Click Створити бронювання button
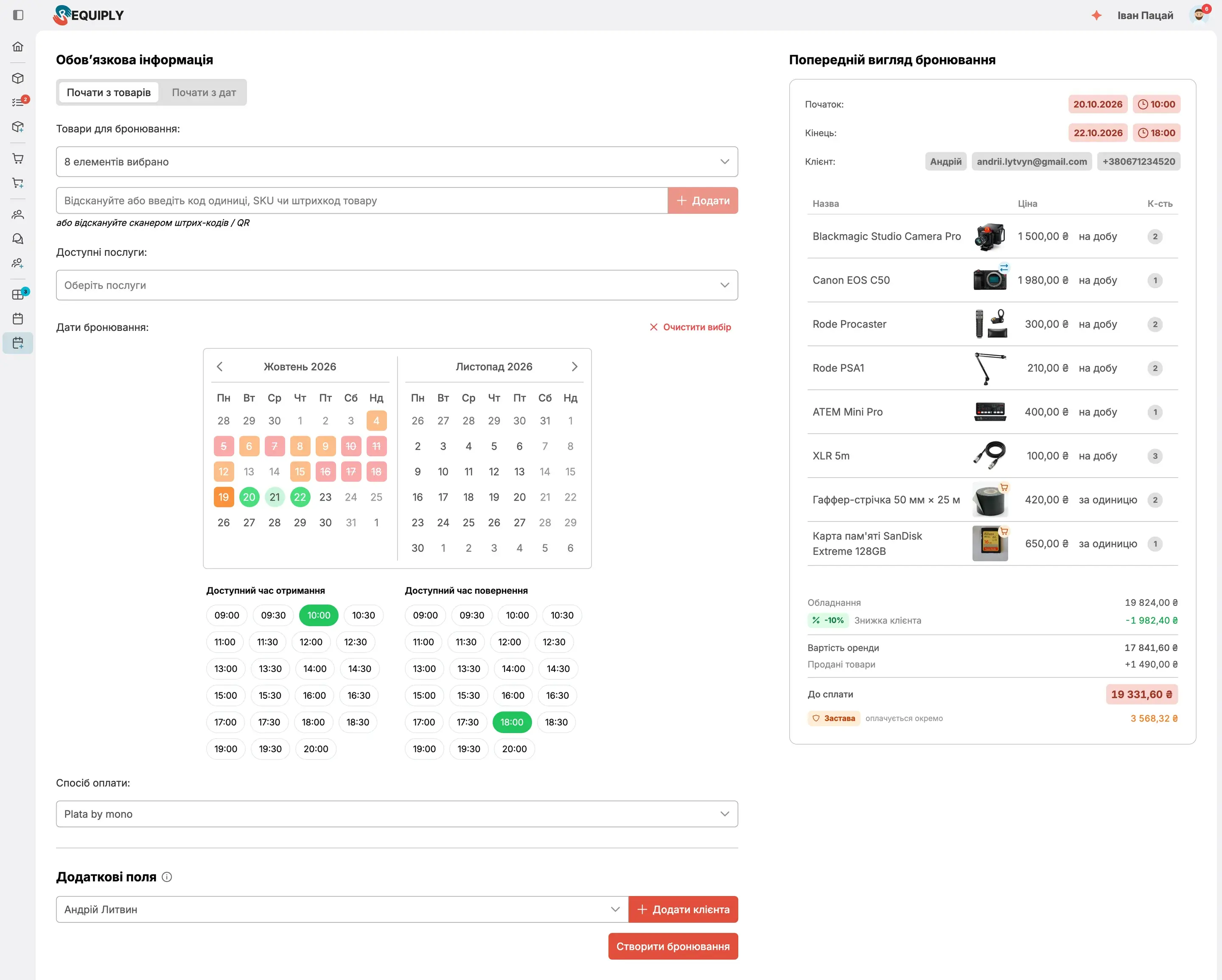1222x980 pixels. (673, 946)
